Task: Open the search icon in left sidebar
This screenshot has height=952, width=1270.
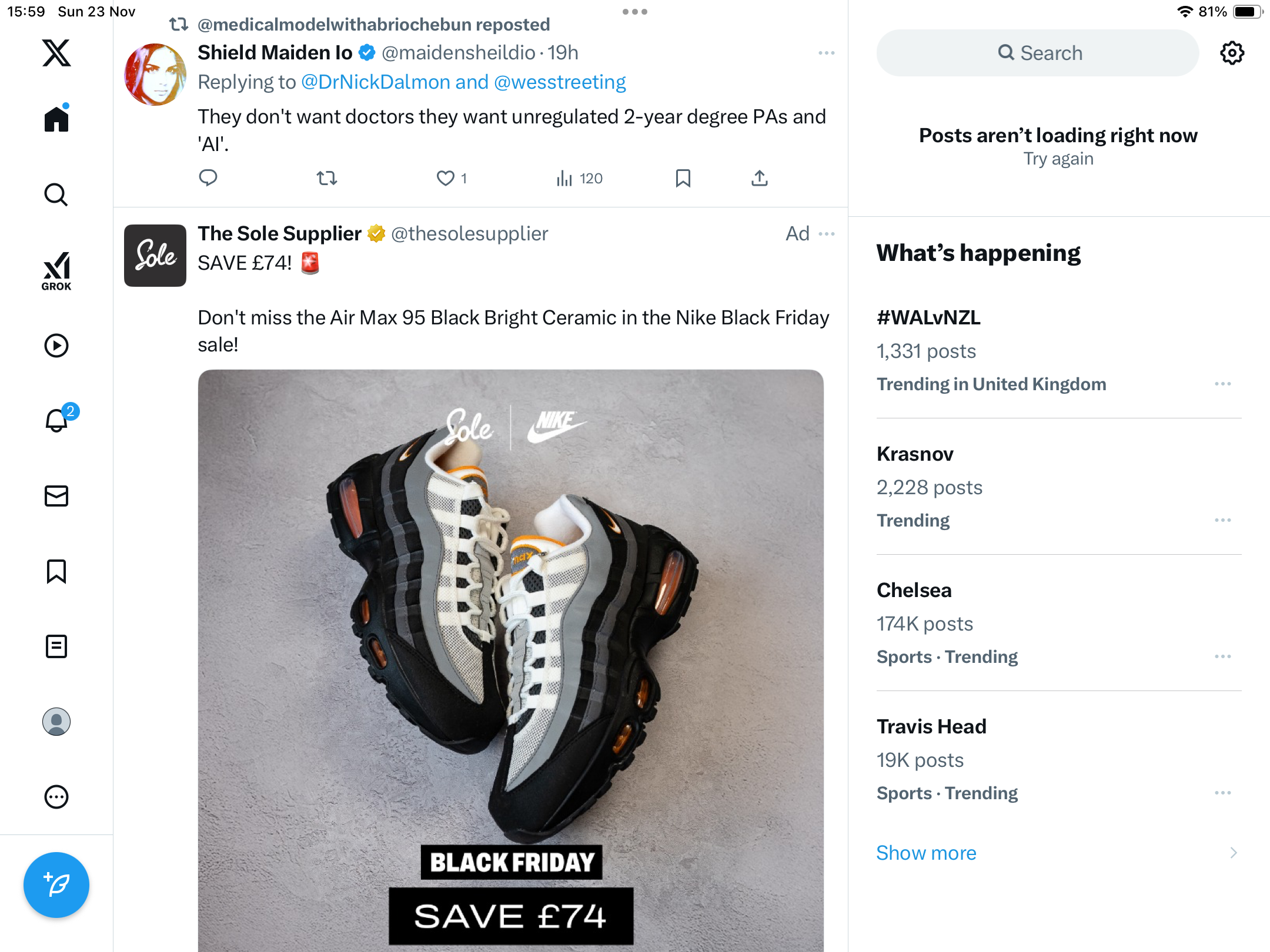Action: (56, 195)
